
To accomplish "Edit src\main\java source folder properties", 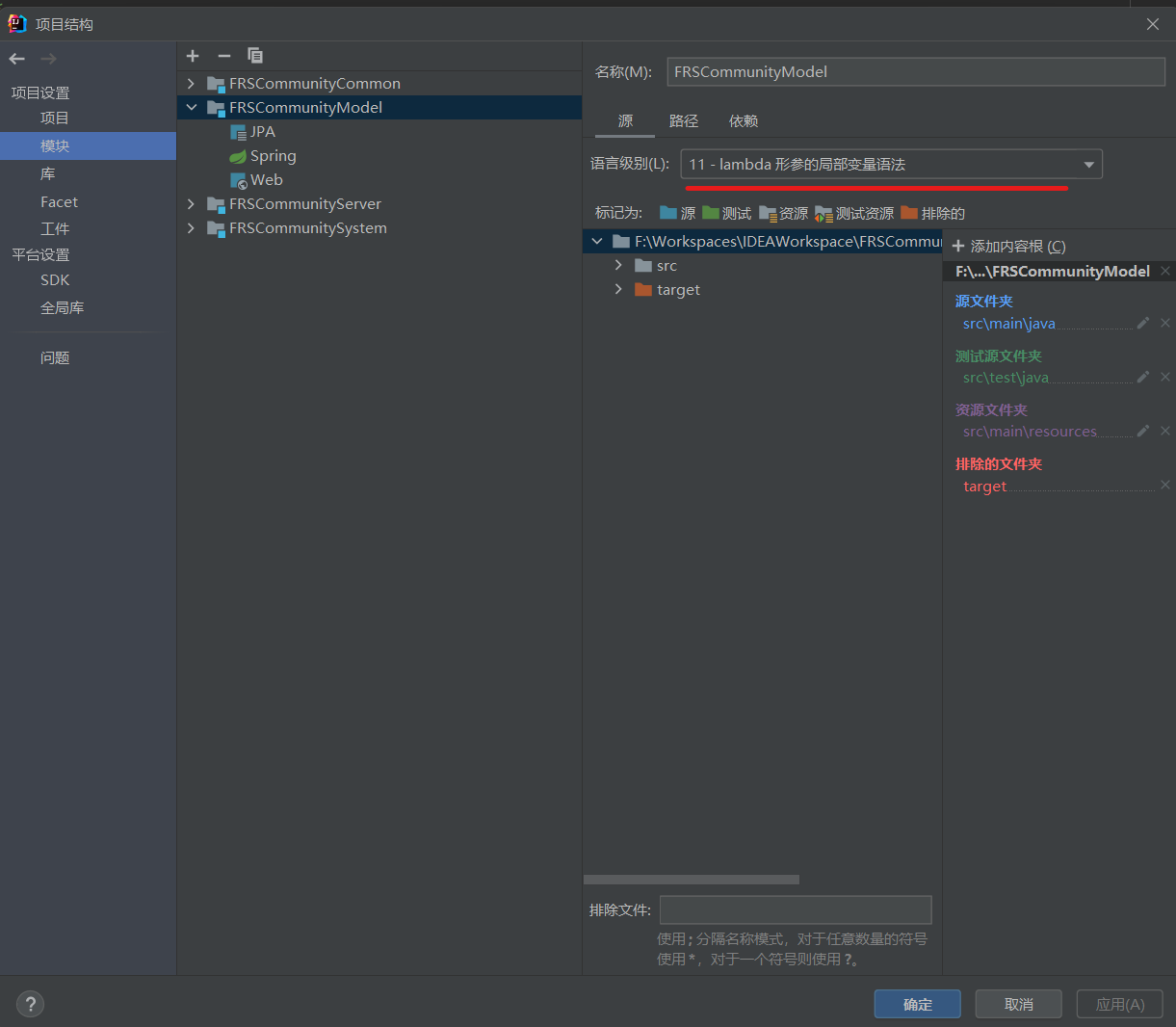I will point(1143,323).
